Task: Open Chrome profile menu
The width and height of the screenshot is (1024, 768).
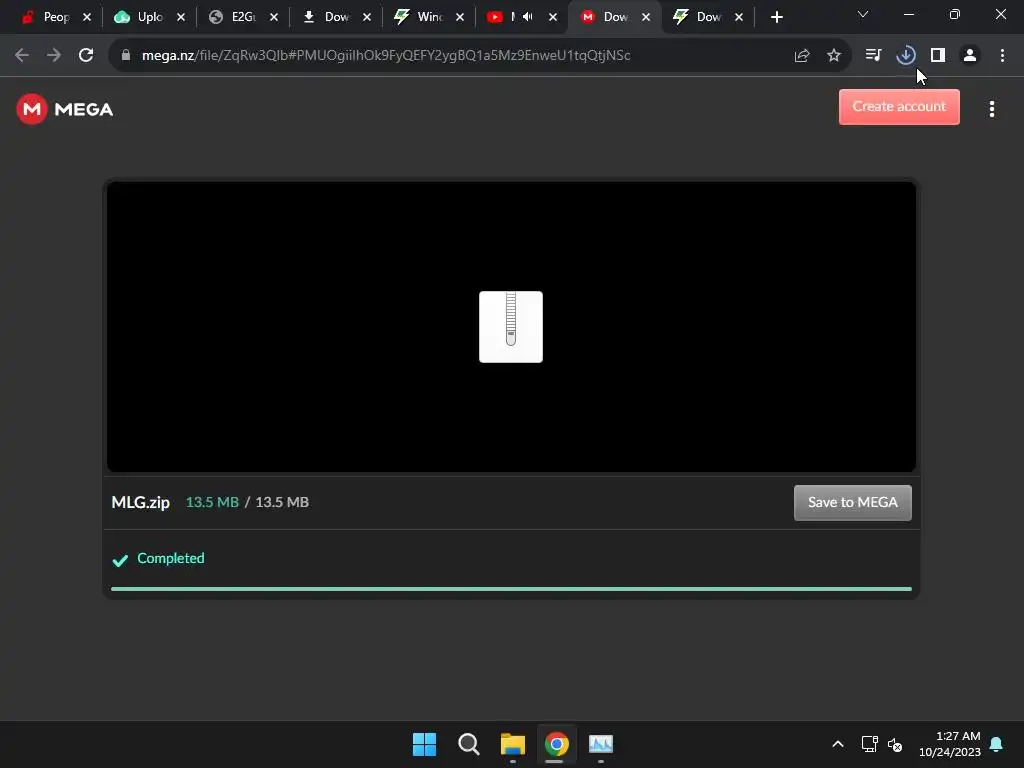Action: tap(970, 56)
